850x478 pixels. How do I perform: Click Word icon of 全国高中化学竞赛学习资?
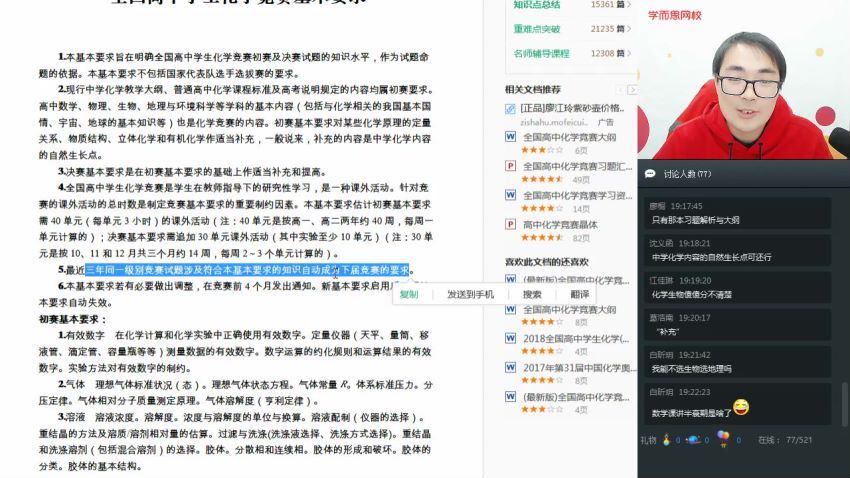coord(510,195)
